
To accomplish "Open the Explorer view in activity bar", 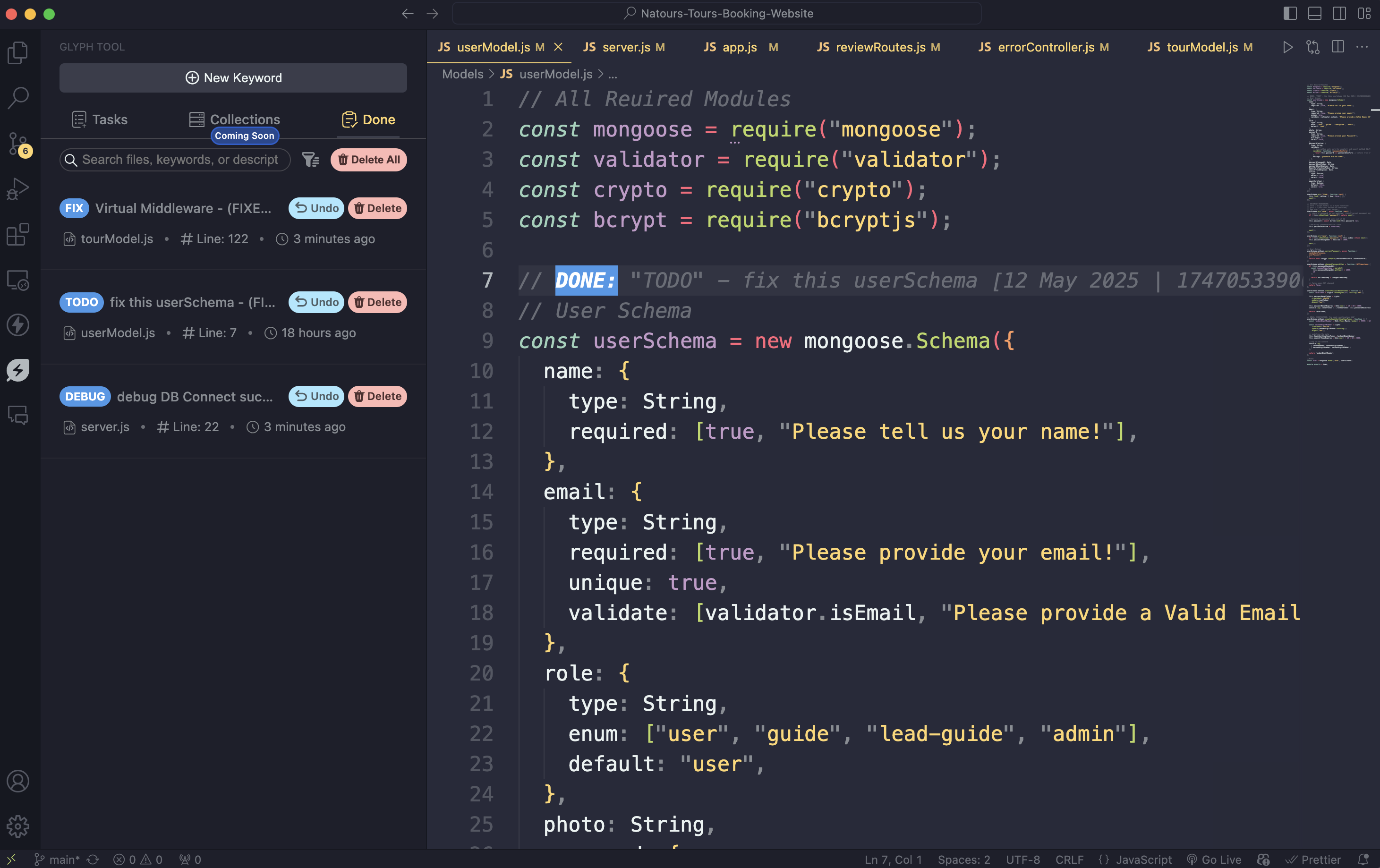I will (x=18, y=53).
